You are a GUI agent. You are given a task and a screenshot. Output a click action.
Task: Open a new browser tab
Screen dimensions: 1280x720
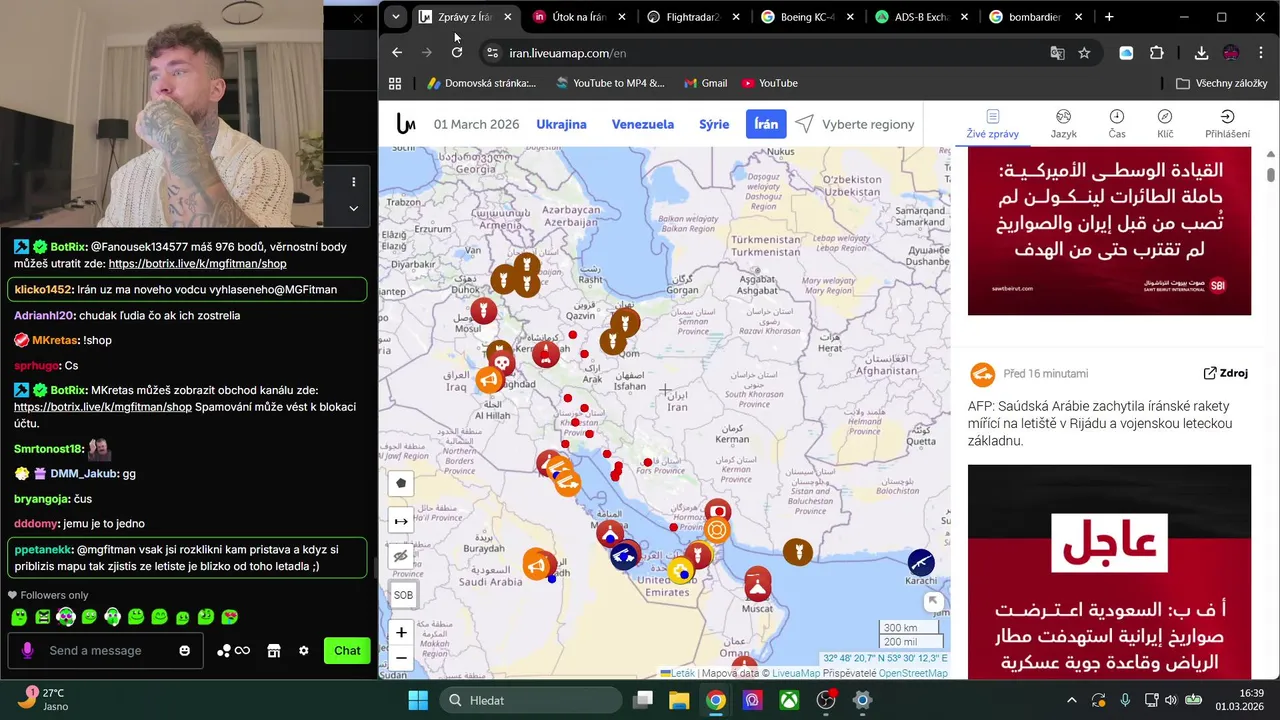pyautogui.click(x=1109, y=17)
